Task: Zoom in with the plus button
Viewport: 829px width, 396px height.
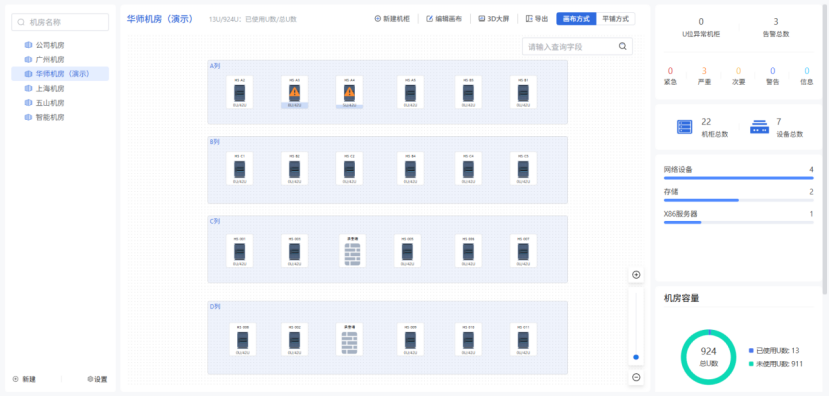Action: (636, 274)
